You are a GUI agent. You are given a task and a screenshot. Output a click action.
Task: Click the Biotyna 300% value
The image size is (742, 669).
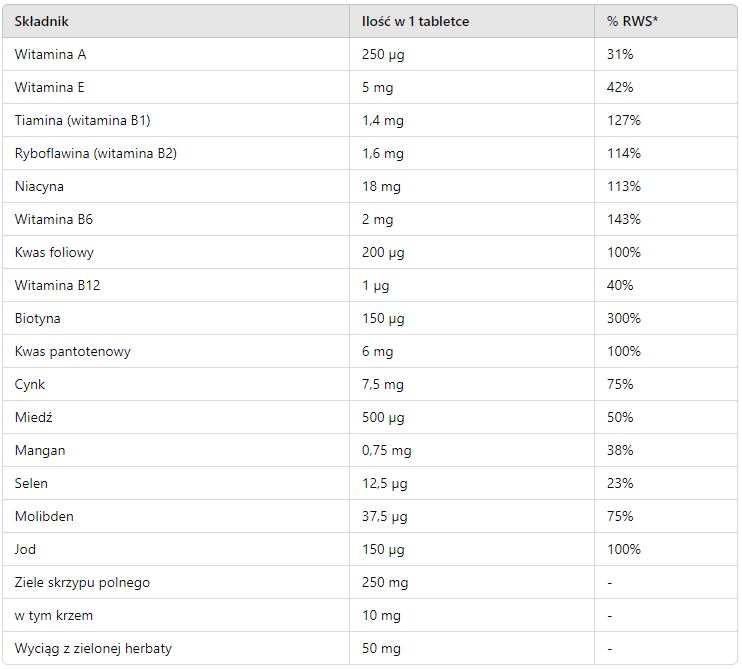coord(624,318)
